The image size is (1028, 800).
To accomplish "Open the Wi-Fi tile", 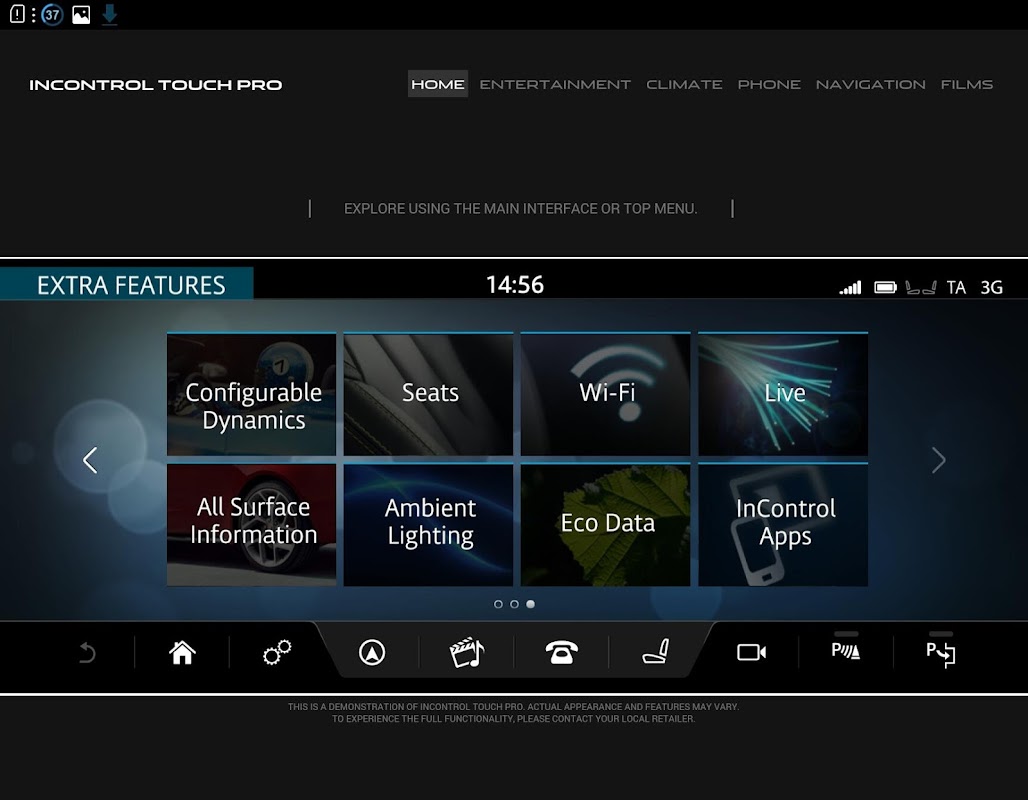I will coord(606,394).
